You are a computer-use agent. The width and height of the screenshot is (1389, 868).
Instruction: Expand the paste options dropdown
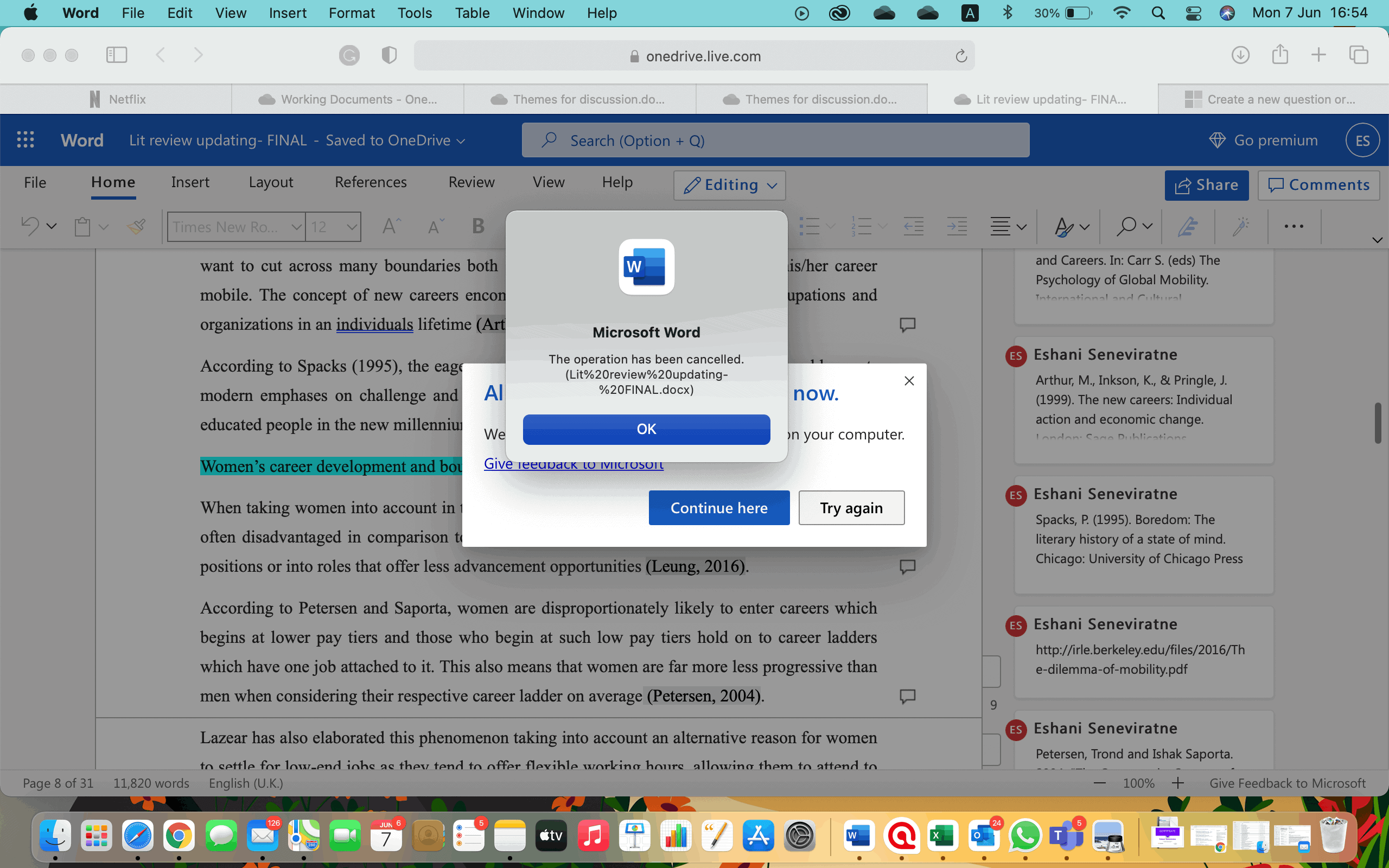(x=104, y=227)
